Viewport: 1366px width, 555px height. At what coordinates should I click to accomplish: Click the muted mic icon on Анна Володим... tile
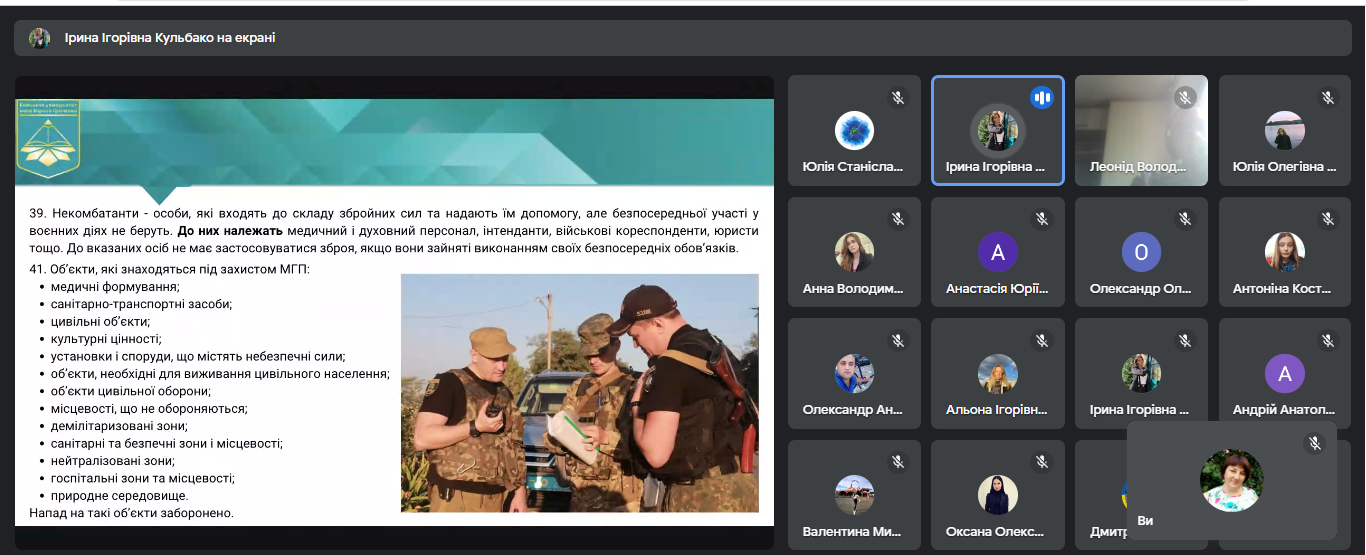898,219
